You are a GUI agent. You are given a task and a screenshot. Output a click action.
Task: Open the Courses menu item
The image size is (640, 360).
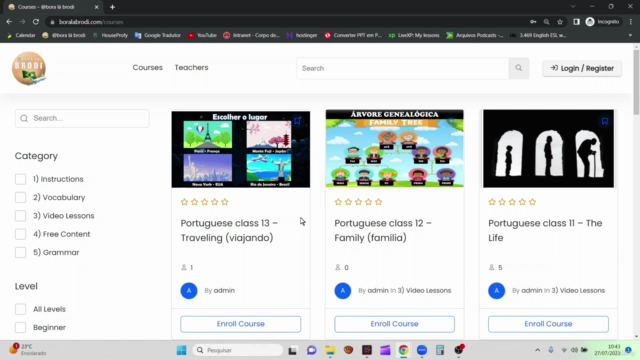pos(147,67)
